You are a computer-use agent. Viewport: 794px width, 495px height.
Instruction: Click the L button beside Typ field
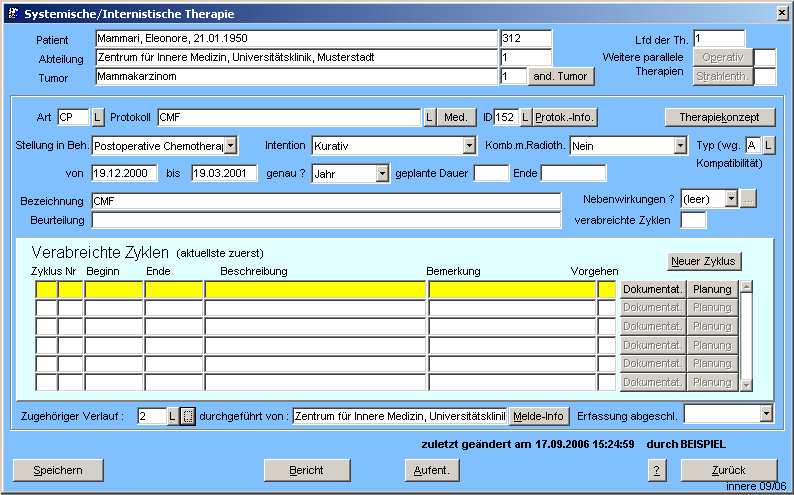pos(769,146)
